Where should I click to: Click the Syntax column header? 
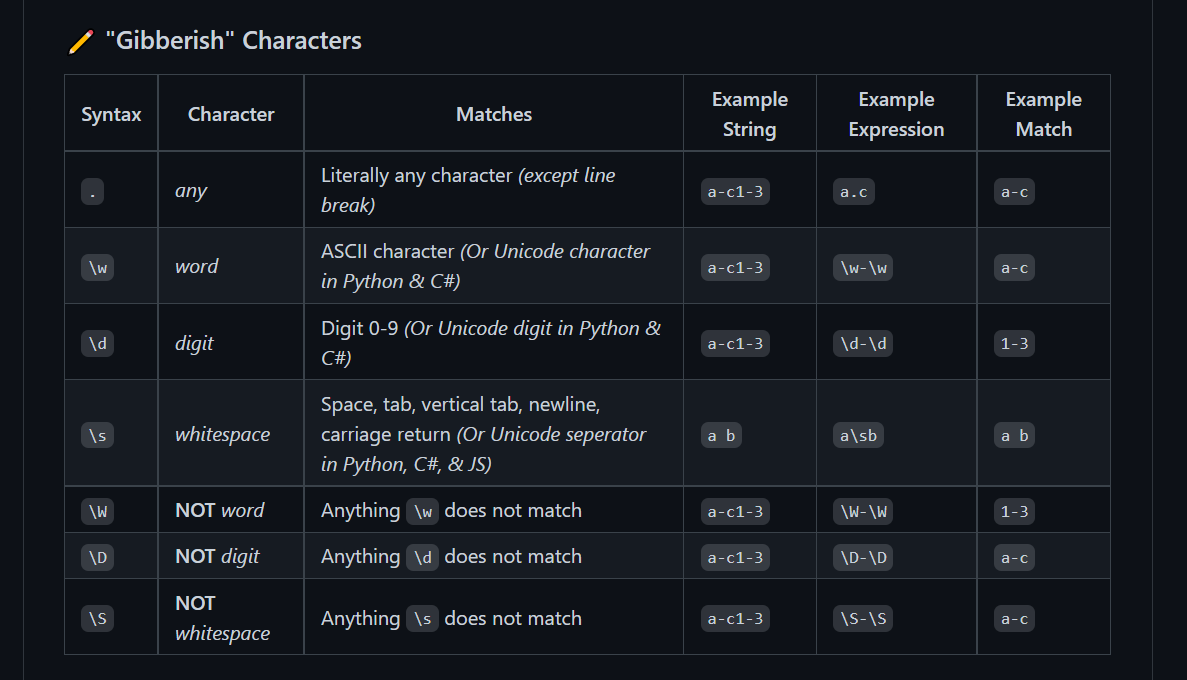[x=111, y=114]
